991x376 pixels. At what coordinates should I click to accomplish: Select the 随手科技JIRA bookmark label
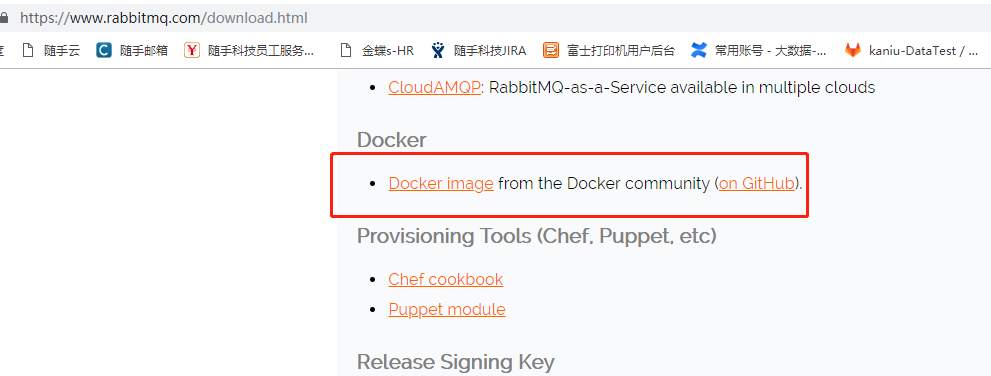[490, 51]
